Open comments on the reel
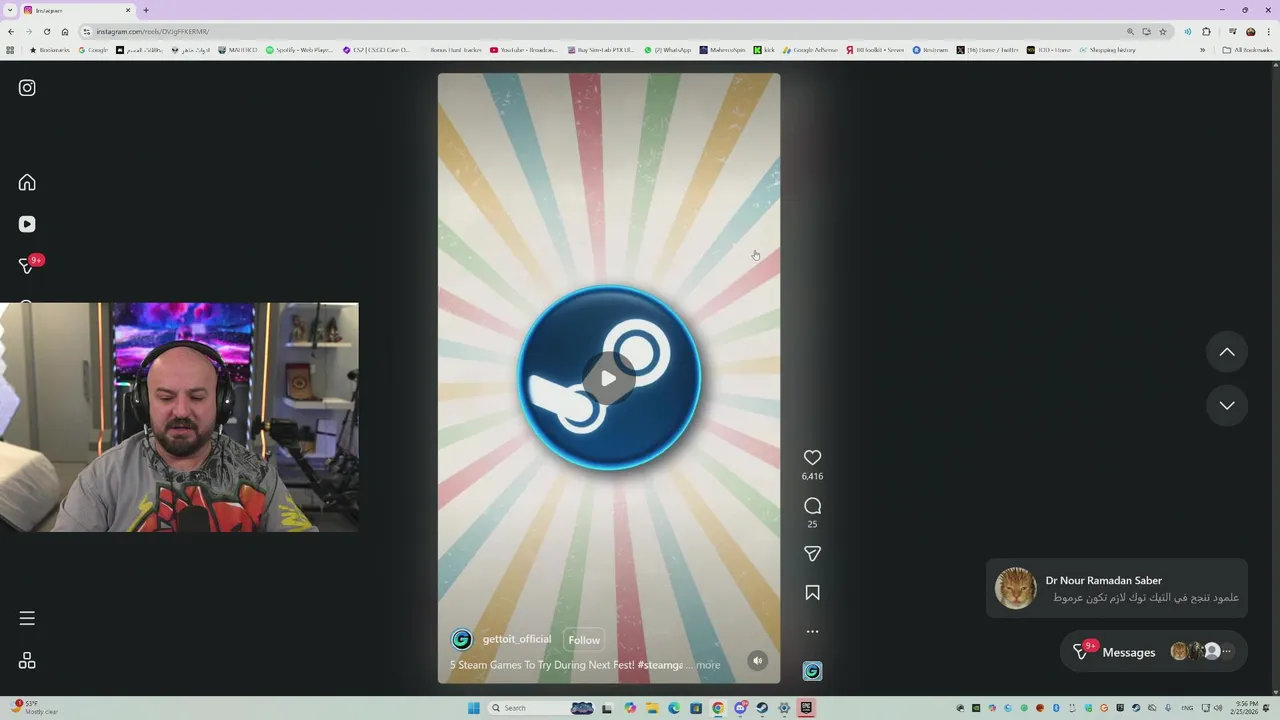Image resolution: width=1280 pixels, height=720 pixels. tap(812, 506)
